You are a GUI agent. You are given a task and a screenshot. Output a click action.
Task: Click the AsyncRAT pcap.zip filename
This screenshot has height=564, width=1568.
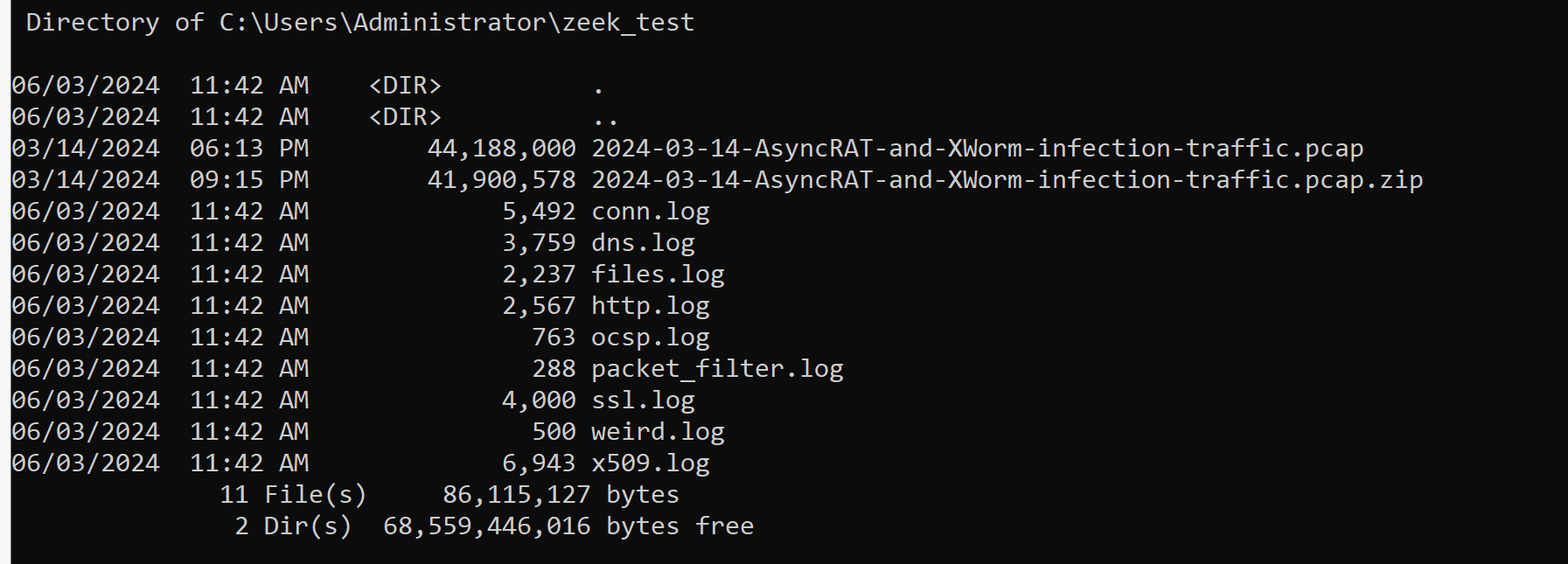(1007, 180)
